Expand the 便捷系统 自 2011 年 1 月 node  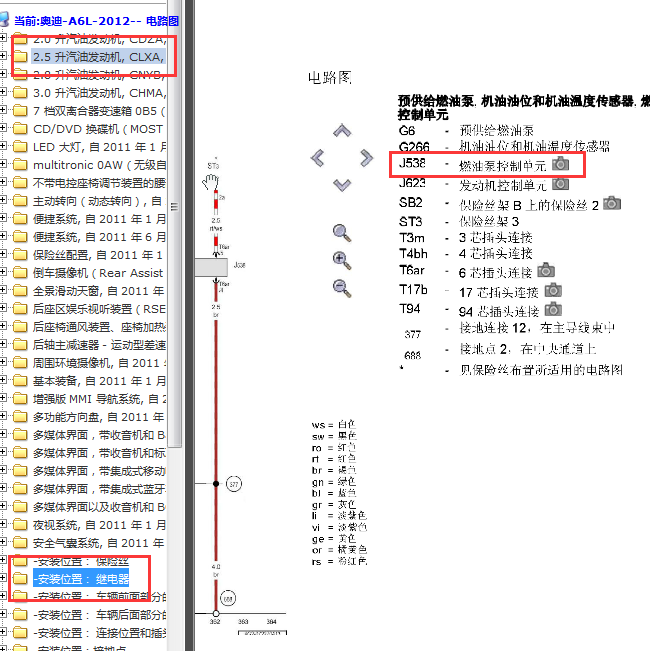2,218
